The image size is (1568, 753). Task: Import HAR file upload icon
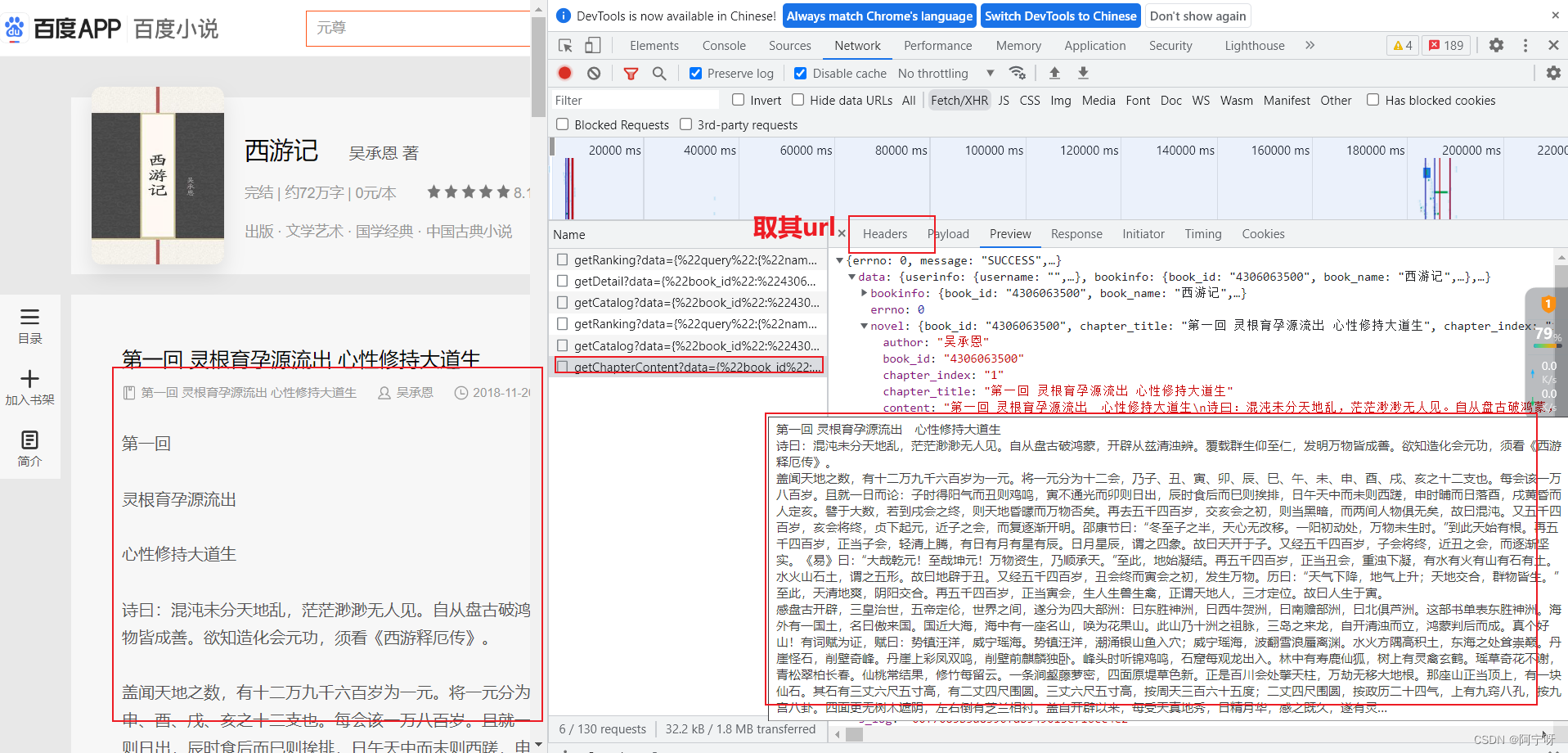pos(1054,73)
